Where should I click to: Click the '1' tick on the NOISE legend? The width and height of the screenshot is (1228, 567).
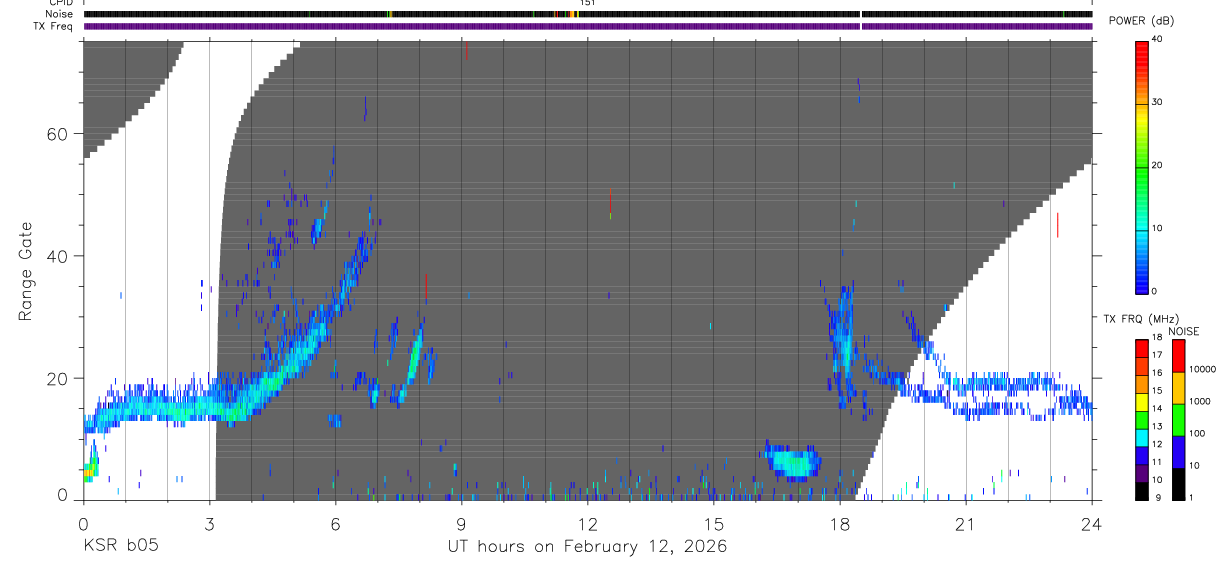pos(1192,498)
